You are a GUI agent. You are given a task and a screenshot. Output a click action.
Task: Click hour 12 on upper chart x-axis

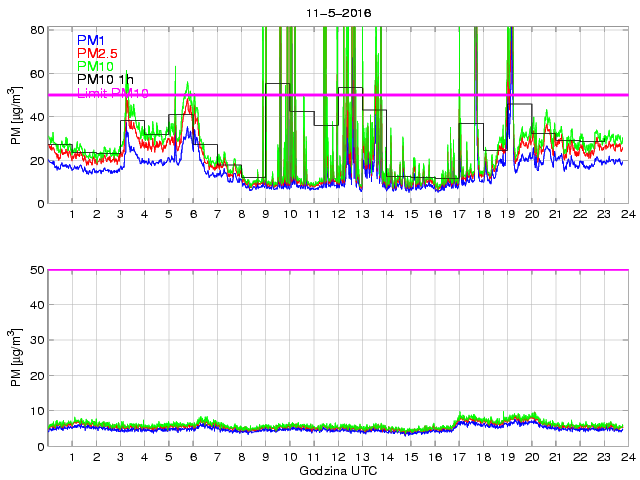point(338,215)
